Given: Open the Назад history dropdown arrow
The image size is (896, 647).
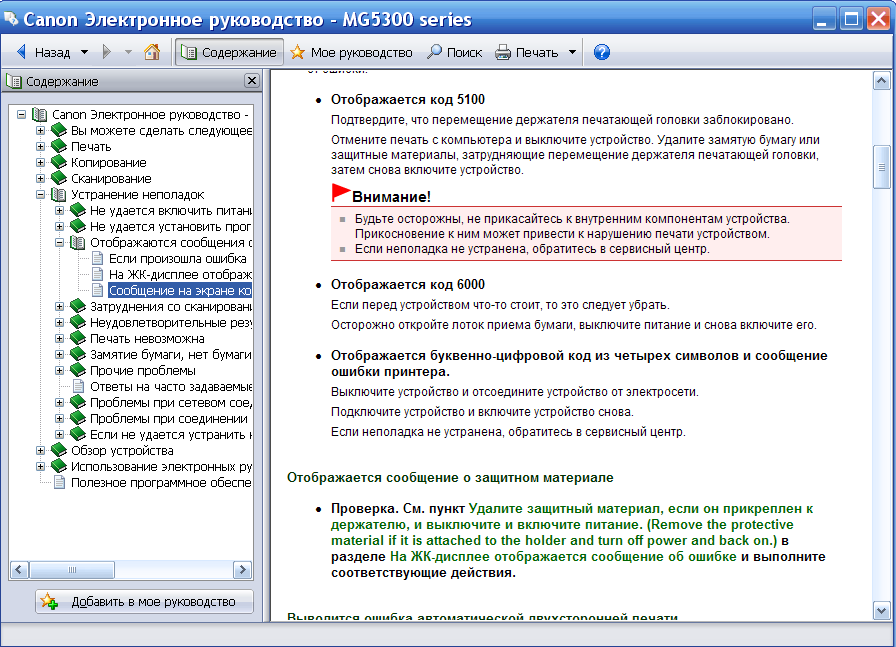Looking at the screenshot, I should pyautogui.click(x=85, y=53).
